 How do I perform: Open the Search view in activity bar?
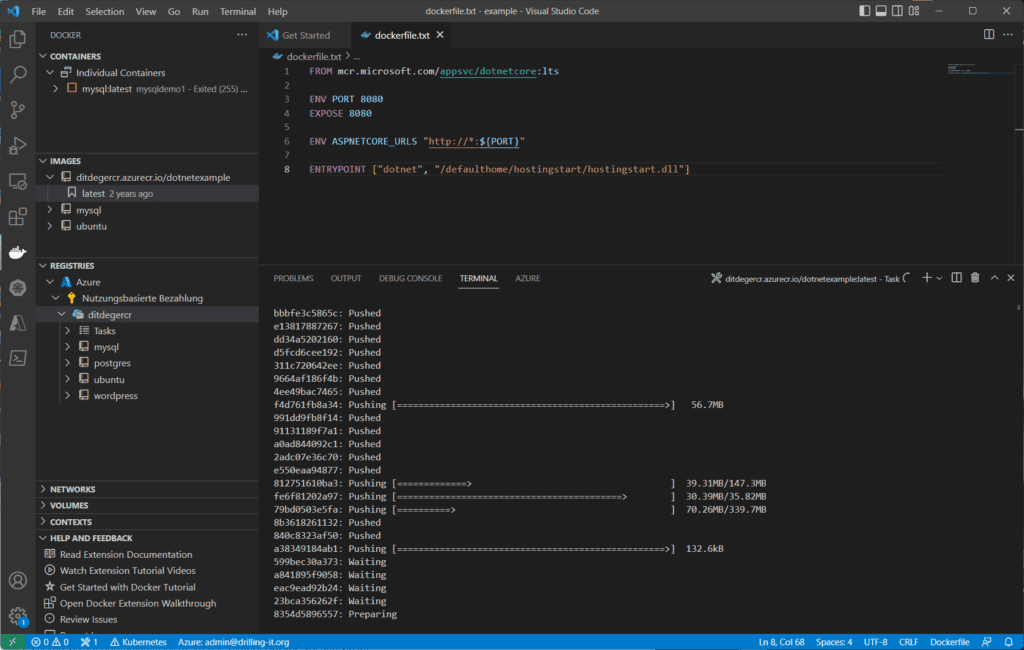pos(18,74)
